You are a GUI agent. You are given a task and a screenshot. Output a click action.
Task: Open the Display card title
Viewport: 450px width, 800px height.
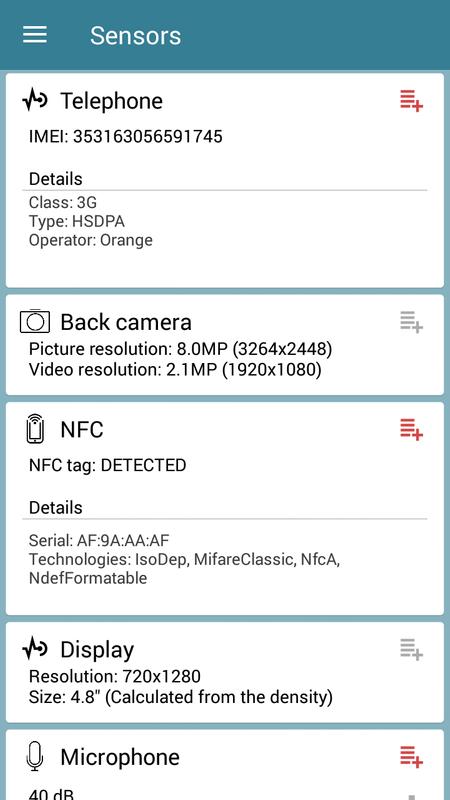(x=97, y=650)
